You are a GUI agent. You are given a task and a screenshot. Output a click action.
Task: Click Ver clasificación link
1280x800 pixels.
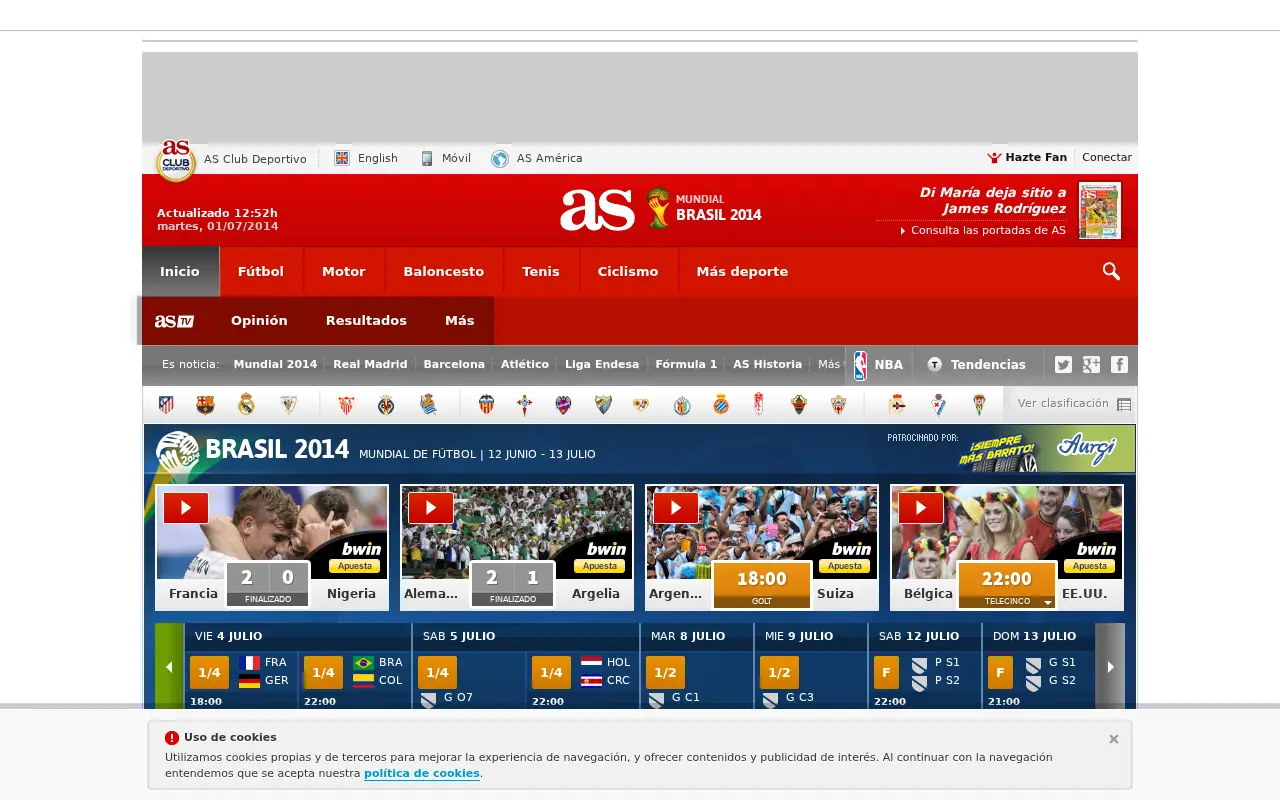point(1074,404)
